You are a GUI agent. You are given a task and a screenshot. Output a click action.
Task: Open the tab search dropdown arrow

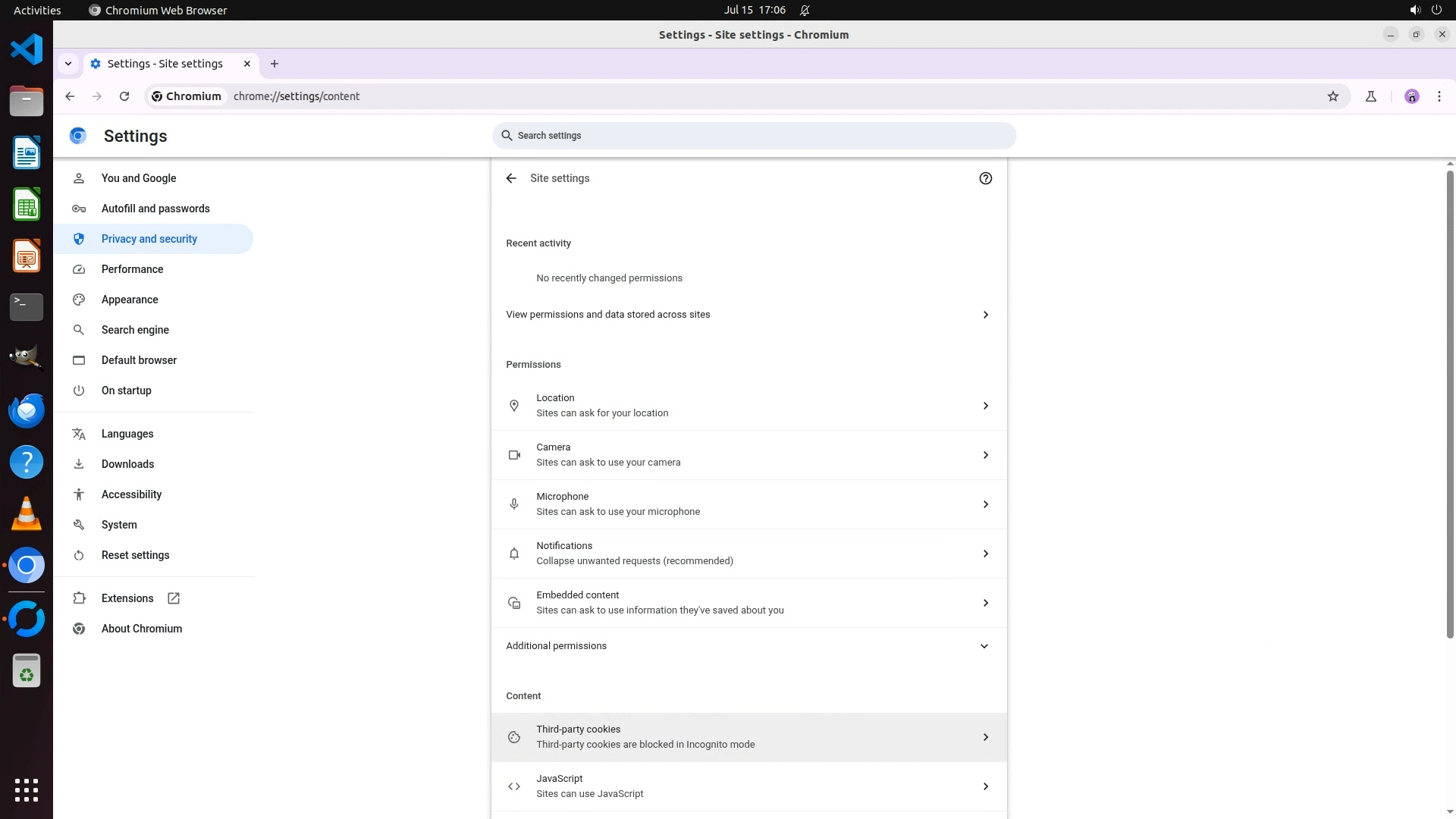click(x=68, y=64)
